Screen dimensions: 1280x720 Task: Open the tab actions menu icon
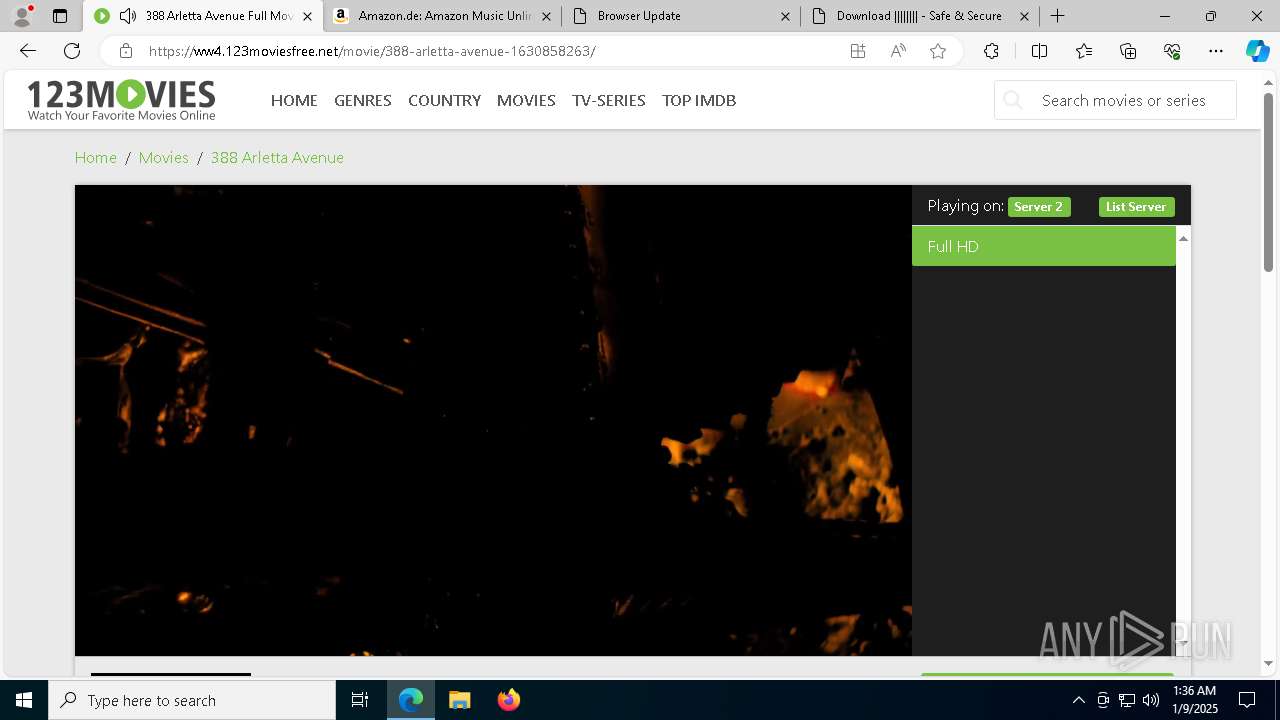(x=60, y=16)
